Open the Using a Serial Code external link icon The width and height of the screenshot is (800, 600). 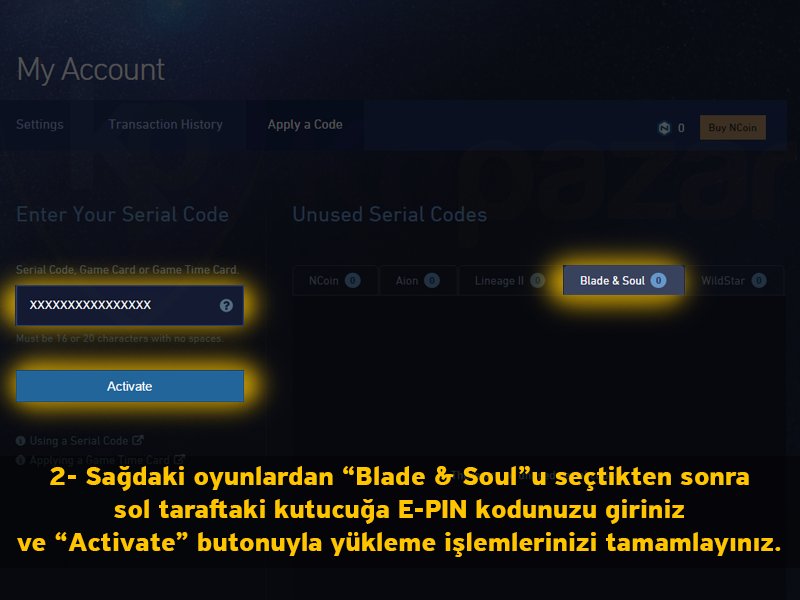click(138, 440)
